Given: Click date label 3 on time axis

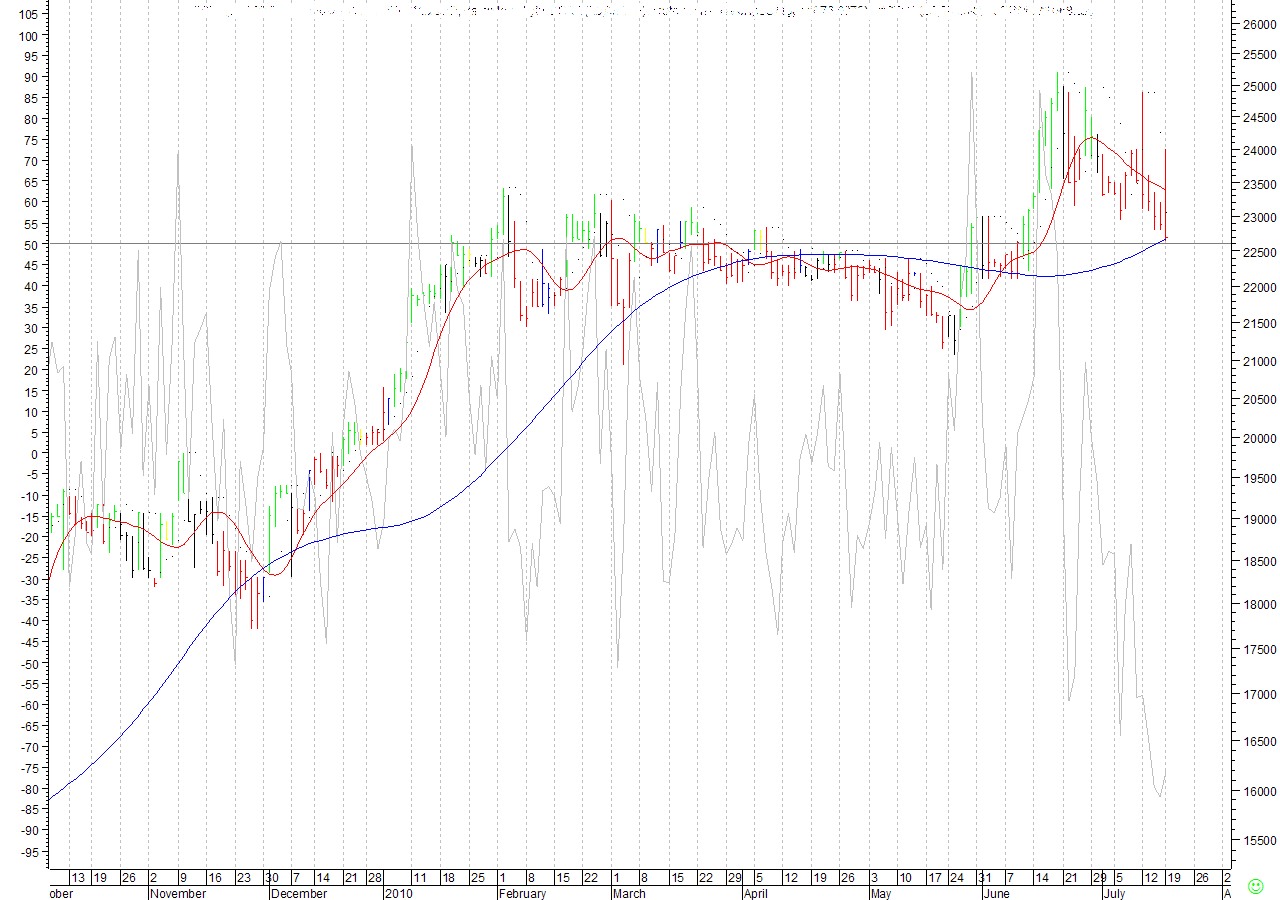Looking at the screenshot, I should pyautogui.click(x=874, y=878).
